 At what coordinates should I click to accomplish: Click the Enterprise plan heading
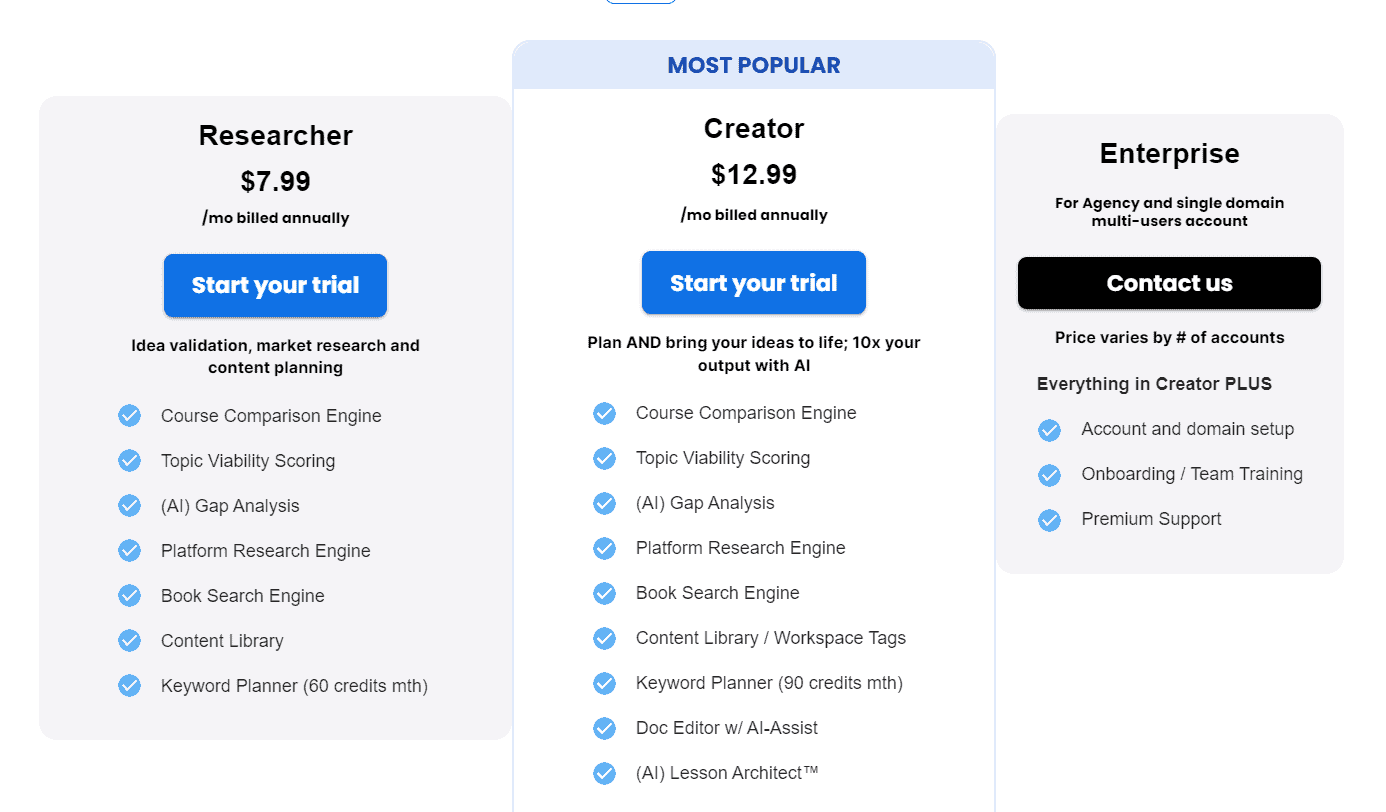coord(1168,153)
